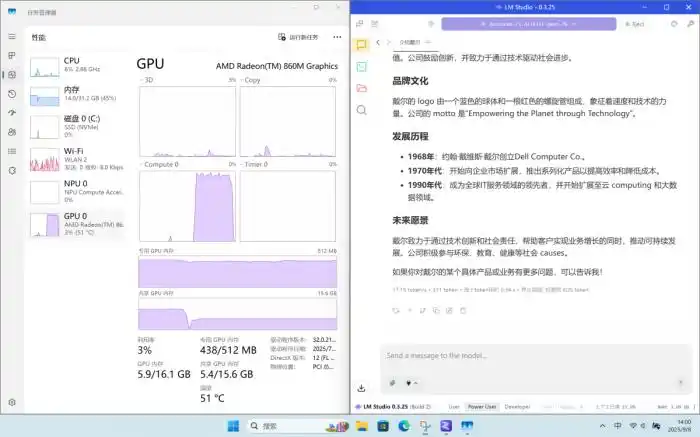Click shared GPU memory usage graph
This screenshot has height=437, width=700.
238,314
